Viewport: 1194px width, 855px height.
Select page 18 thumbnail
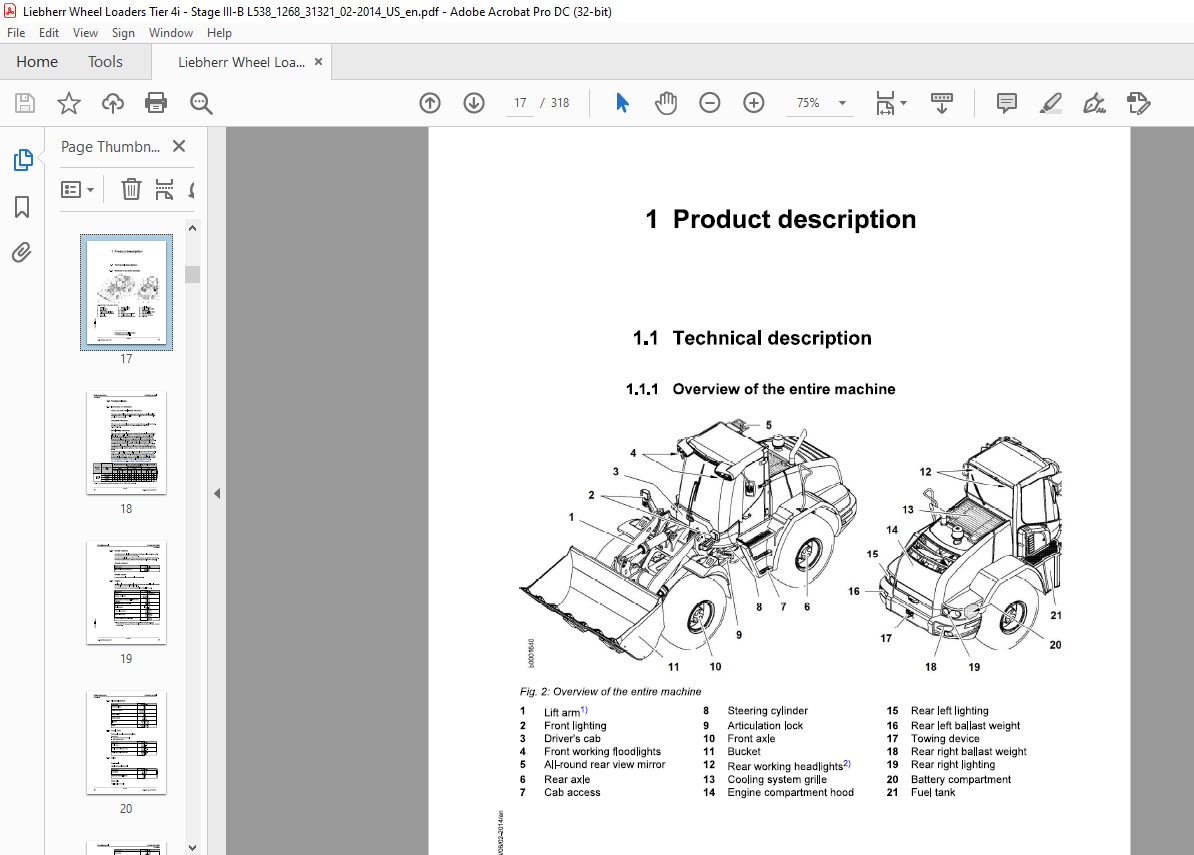click(126, 443)
